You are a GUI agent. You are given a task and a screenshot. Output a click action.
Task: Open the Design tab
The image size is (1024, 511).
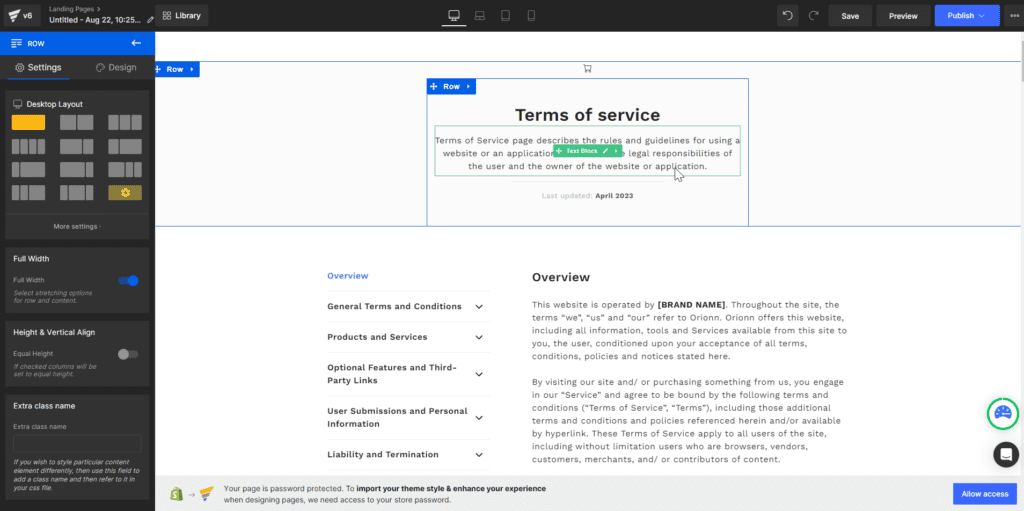tap(116, 67)
